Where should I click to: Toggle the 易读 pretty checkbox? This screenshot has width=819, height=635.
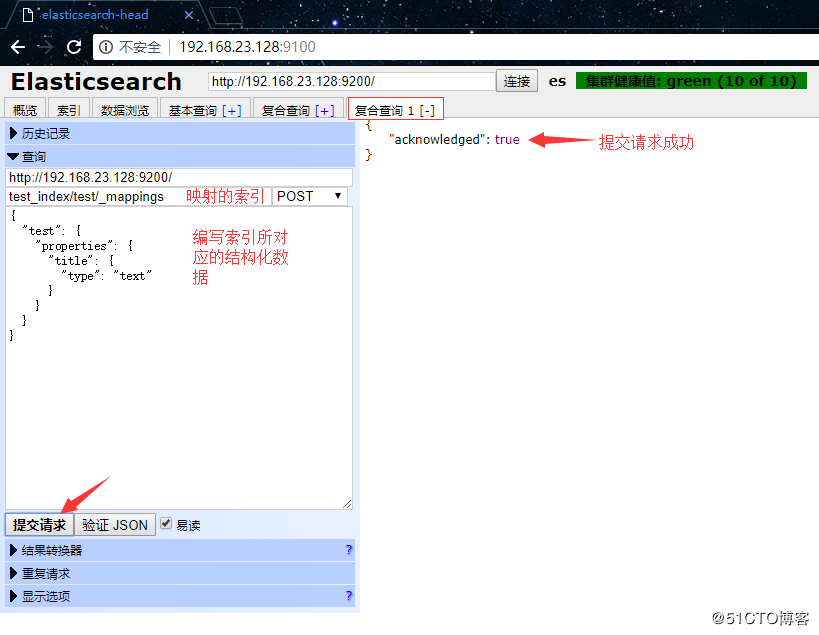tap(166, 523)
